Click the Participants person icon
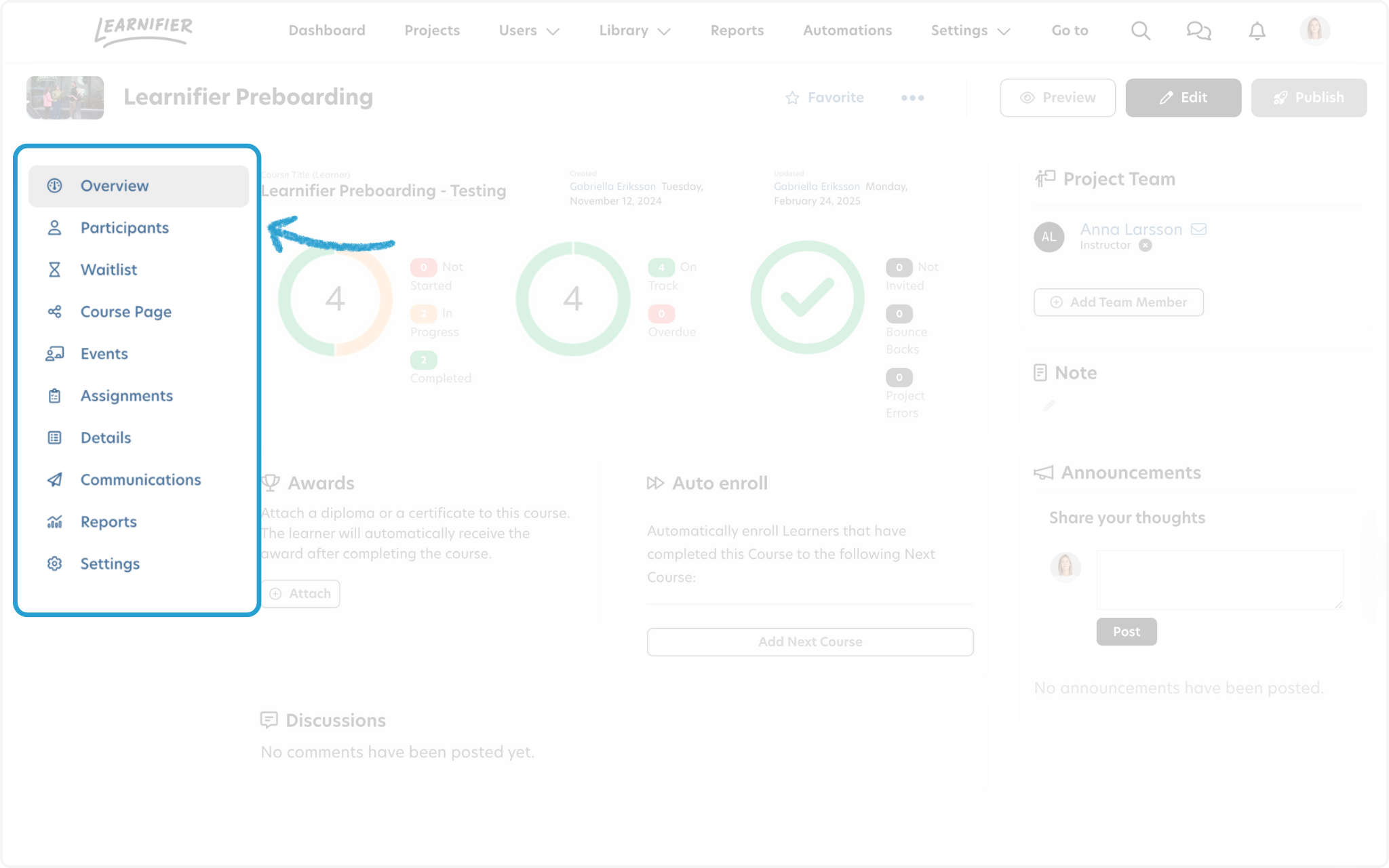Screen dimensions: 1389x868 tap(55, 228)
